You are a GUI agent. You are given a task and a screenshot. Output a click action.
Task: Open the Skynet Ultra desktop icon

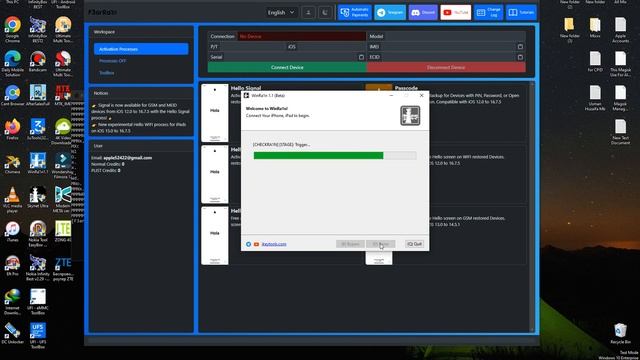[38, 198]
